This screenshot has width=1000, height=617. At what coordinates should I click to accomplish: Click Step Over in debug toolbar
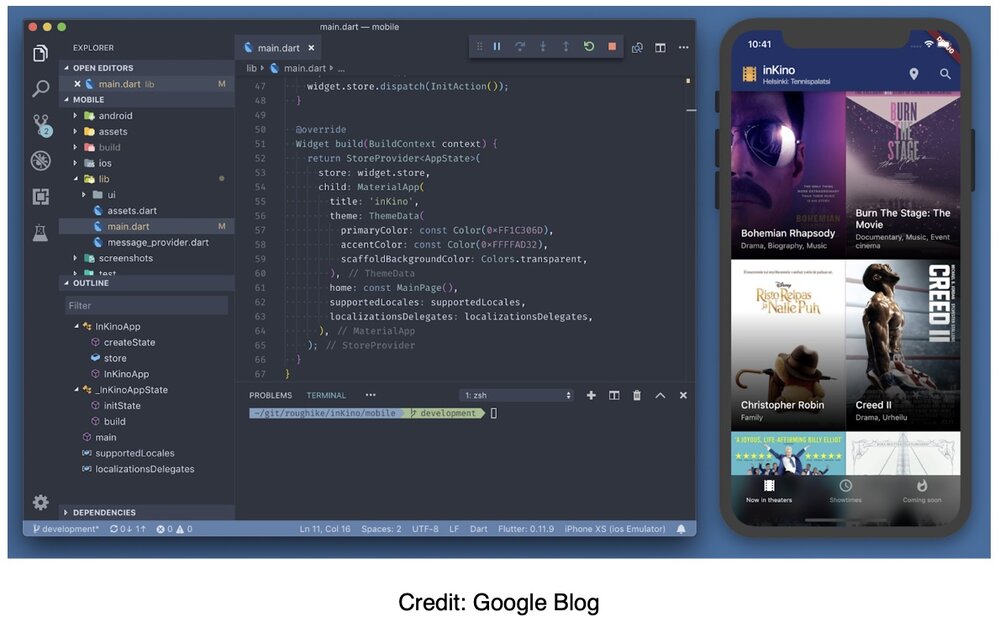(x=520, y=47)
